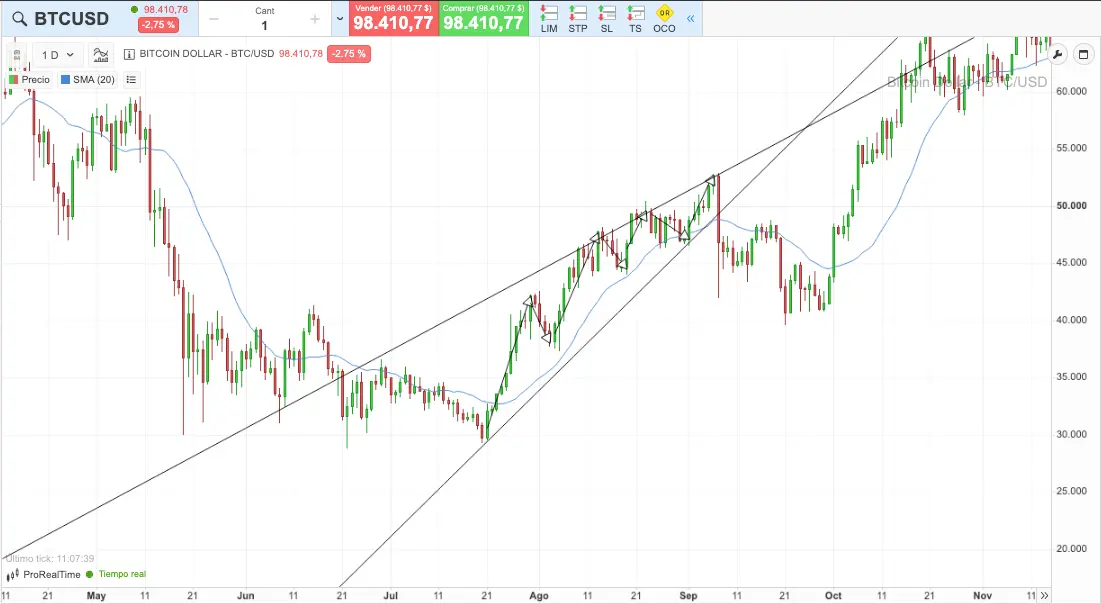Click the SL stop-loss order icon
1101x604 pixels.
pyautogui.click(x=607, y=18)
